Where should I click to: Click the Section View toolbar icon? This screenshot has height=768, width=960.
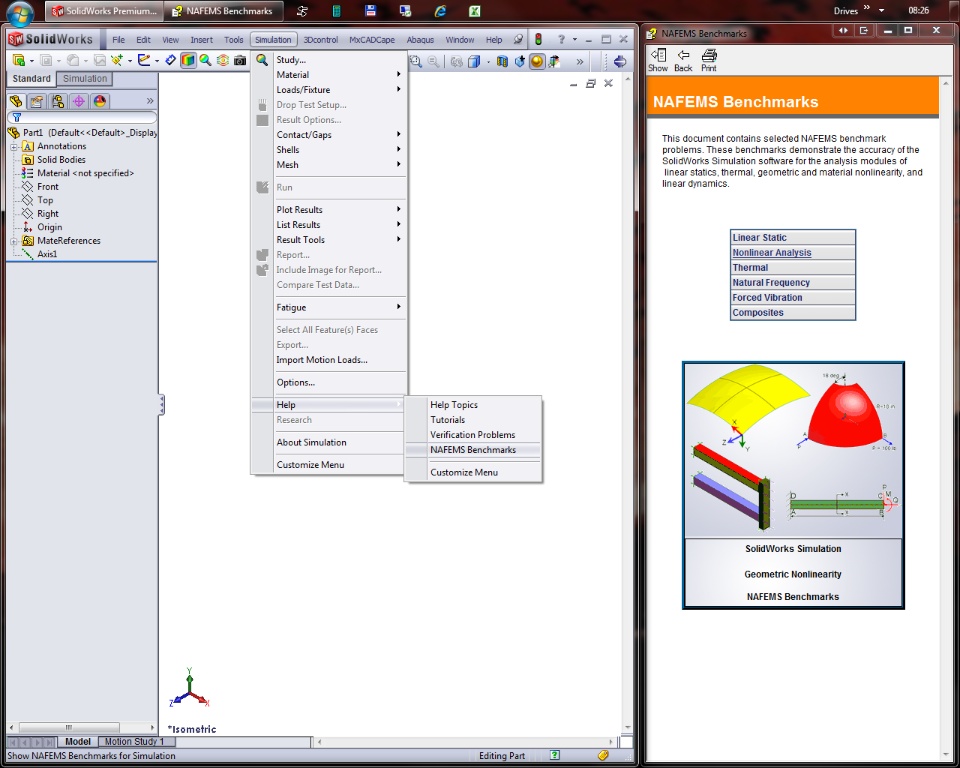coord(502,61)
